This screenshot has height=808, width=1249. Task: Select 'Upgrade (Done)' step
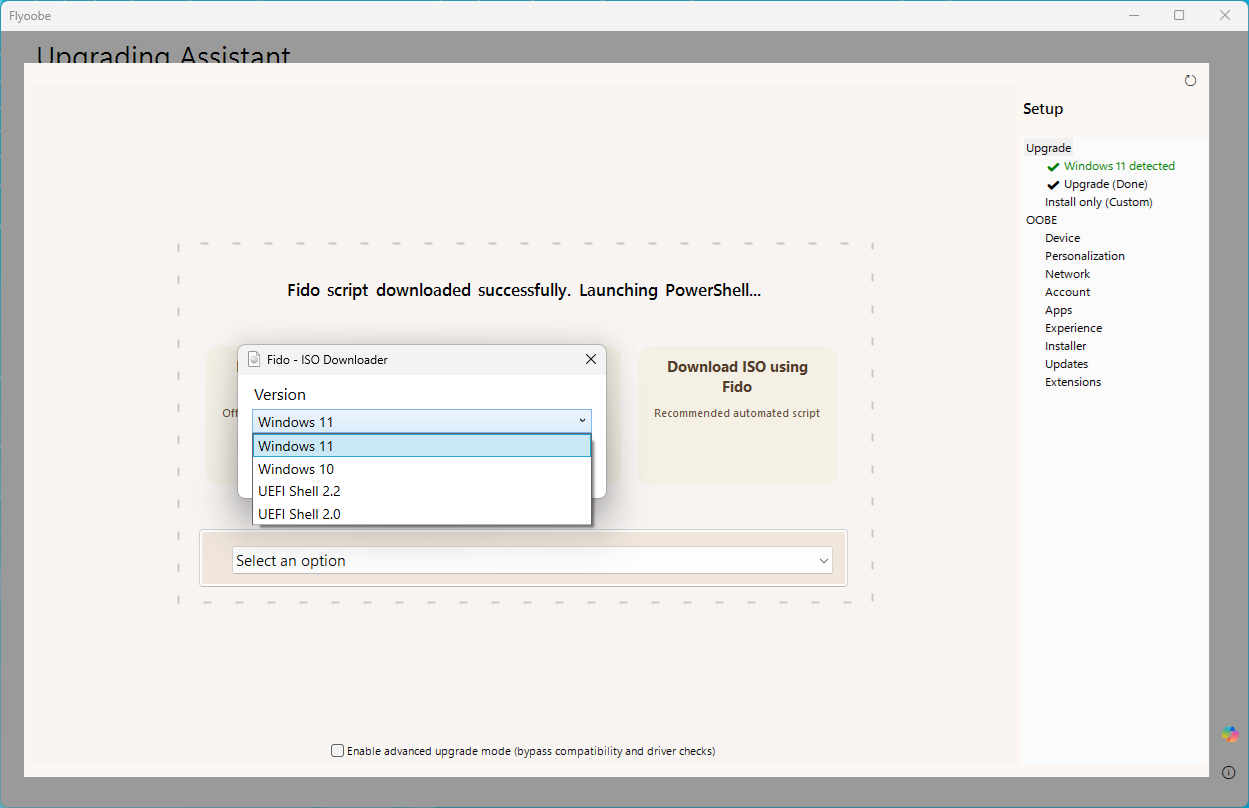(x=1105, y=184)
